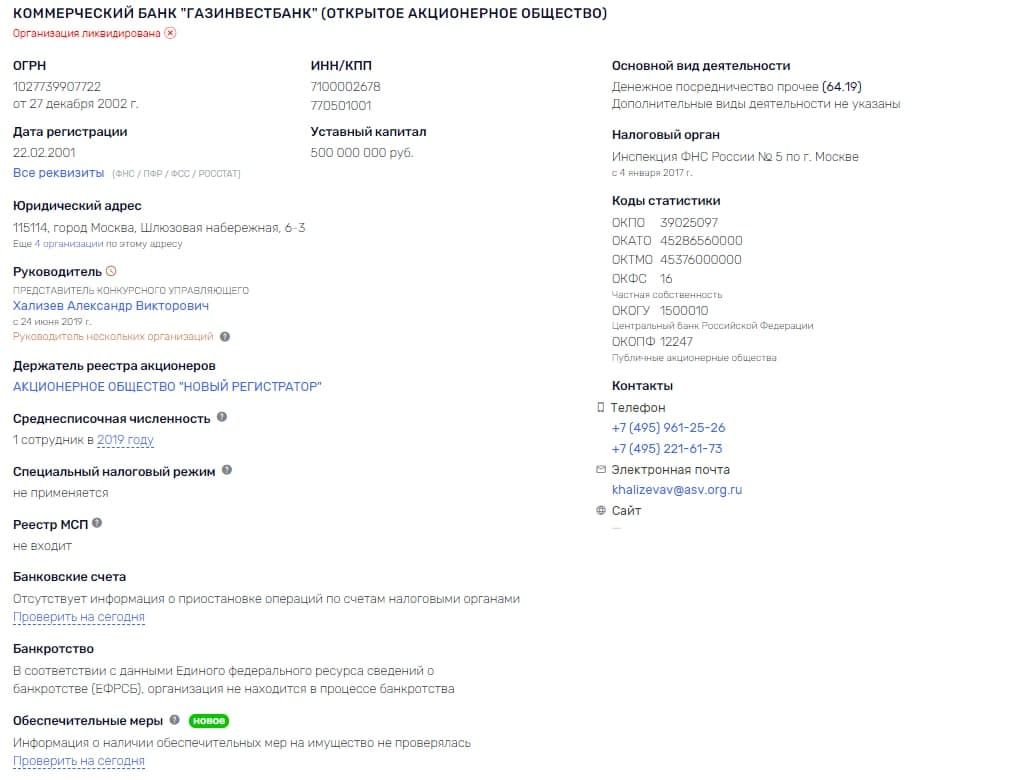This screenshot has height=780, width=1019.
Task: Click help icon beside Среднесписочная численность
Action: pos(222,417)
